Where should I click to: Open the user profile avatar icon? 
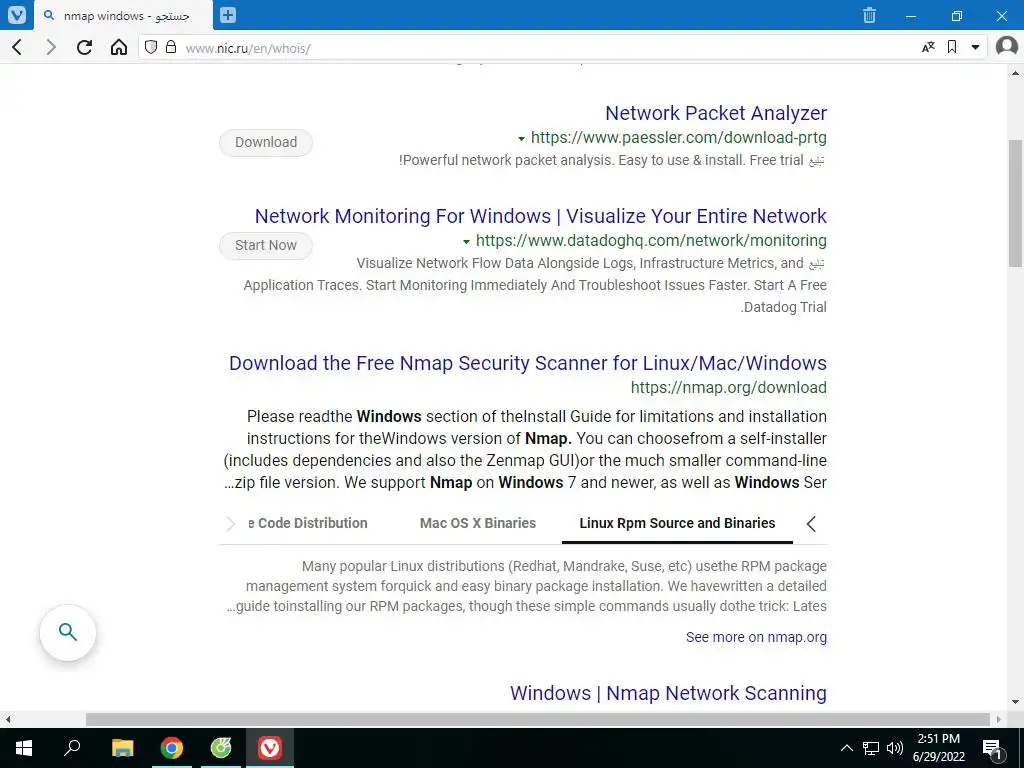(1007, 46)
